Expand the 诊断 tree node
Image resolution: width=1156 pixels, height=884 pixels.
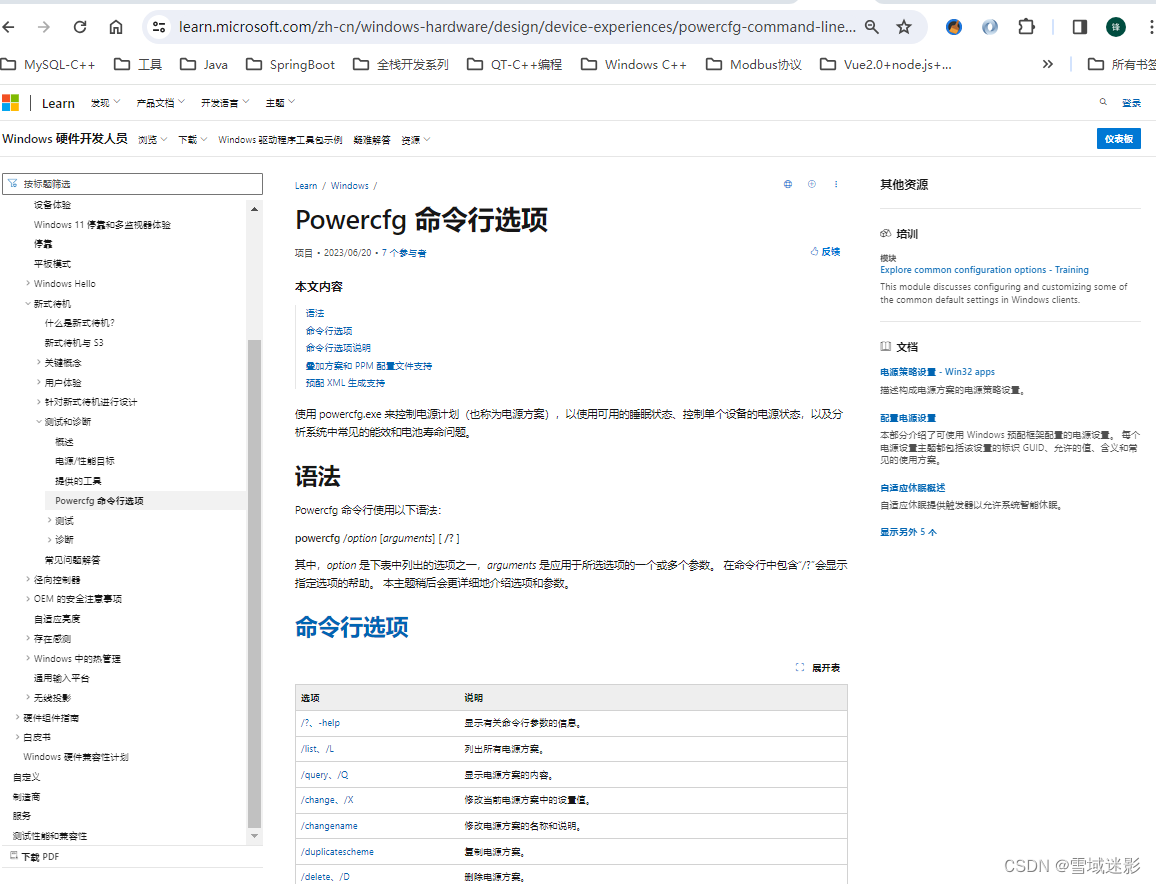point(49,540)
